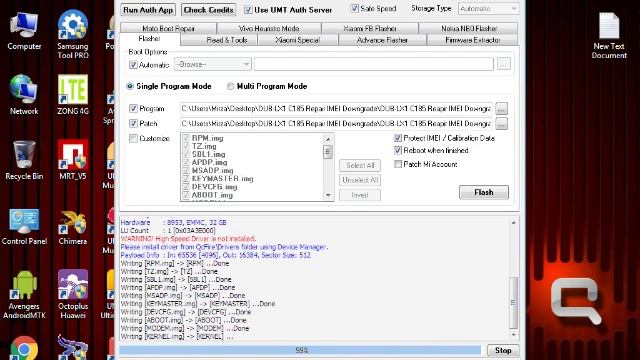The height and width of the screenshot is (360, 640).
Task: Click Program file path field
Action: pos(336,109)
